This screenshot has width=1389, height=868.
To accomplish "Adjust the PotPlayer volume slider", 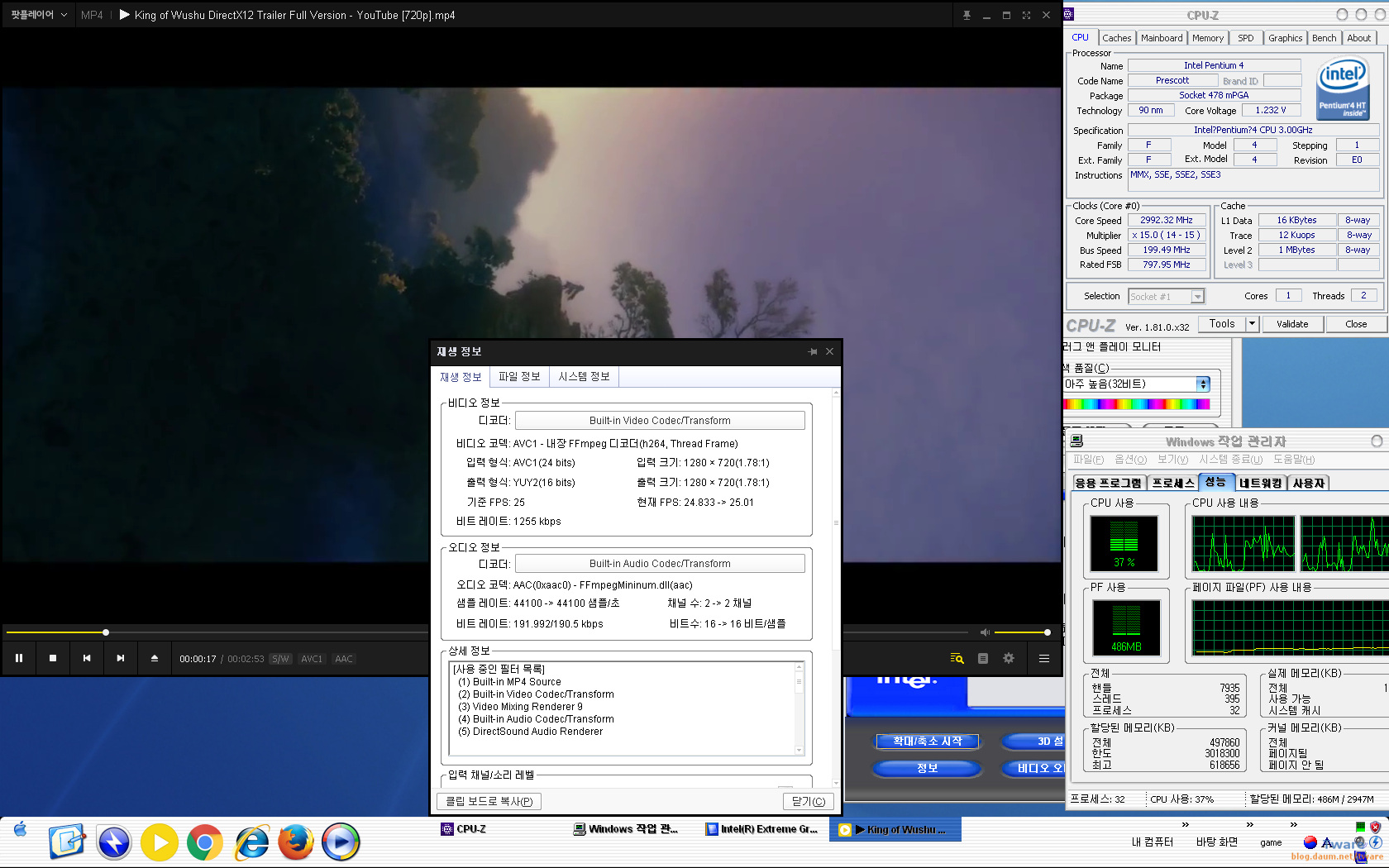I will [1022, 632].
